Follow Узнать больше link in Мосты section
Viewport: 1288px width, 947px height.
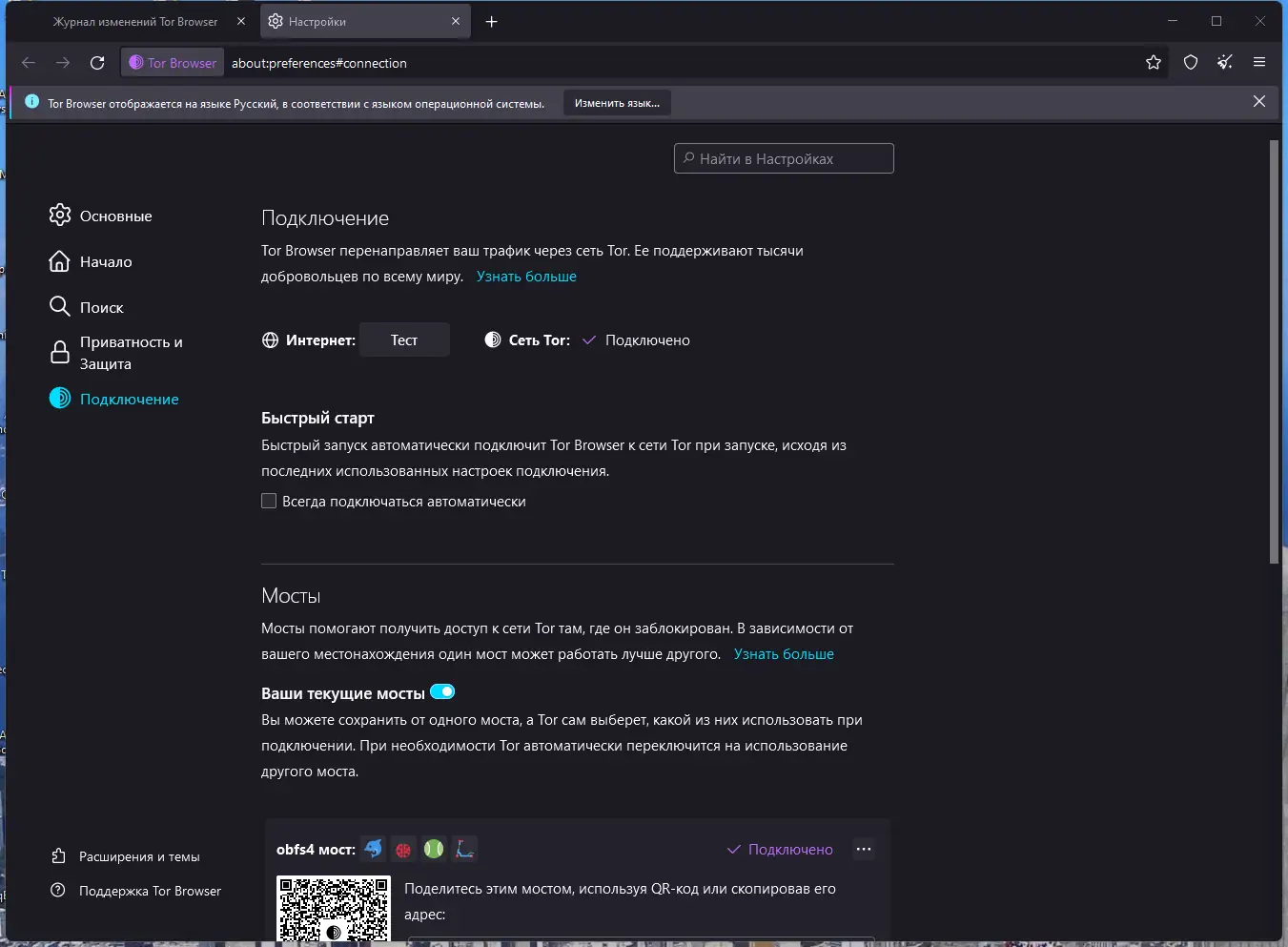coord(784,654)
